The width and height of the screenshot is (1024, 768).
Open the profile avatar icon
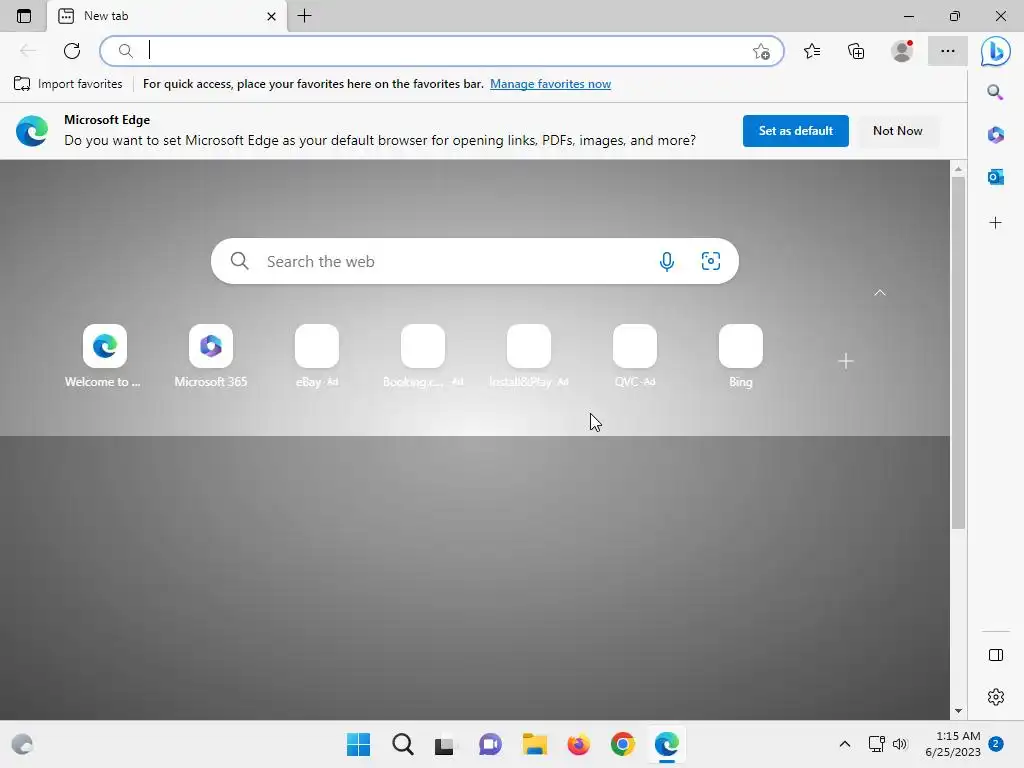click(x=902, y=51)
